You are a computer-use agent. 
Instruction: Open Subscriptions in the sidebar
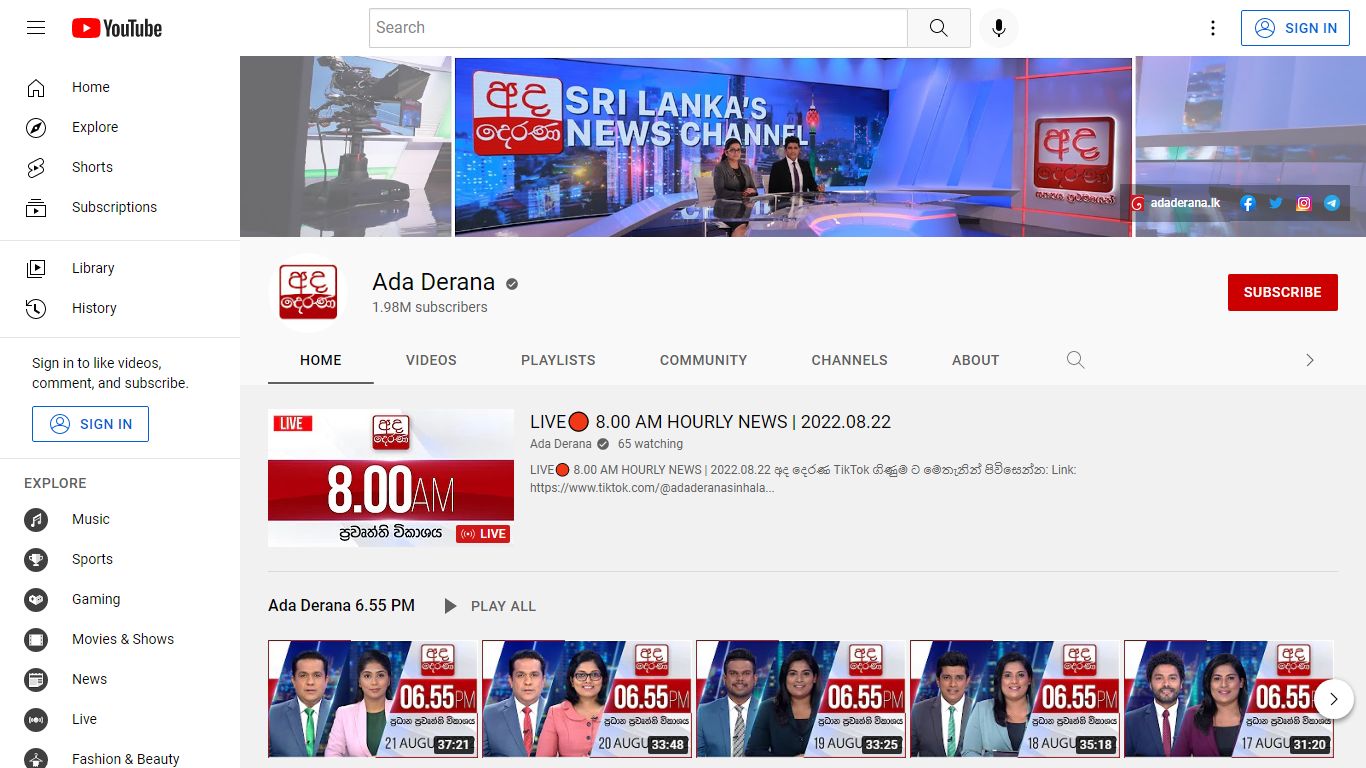click(x=120, y=207)
